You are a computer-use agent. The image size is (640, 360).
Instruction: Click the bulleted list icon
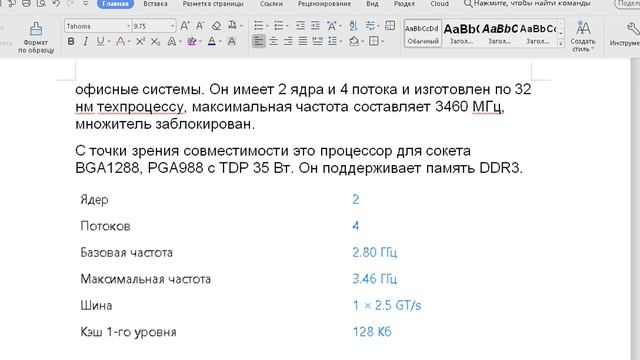click(x=258, y=26)
